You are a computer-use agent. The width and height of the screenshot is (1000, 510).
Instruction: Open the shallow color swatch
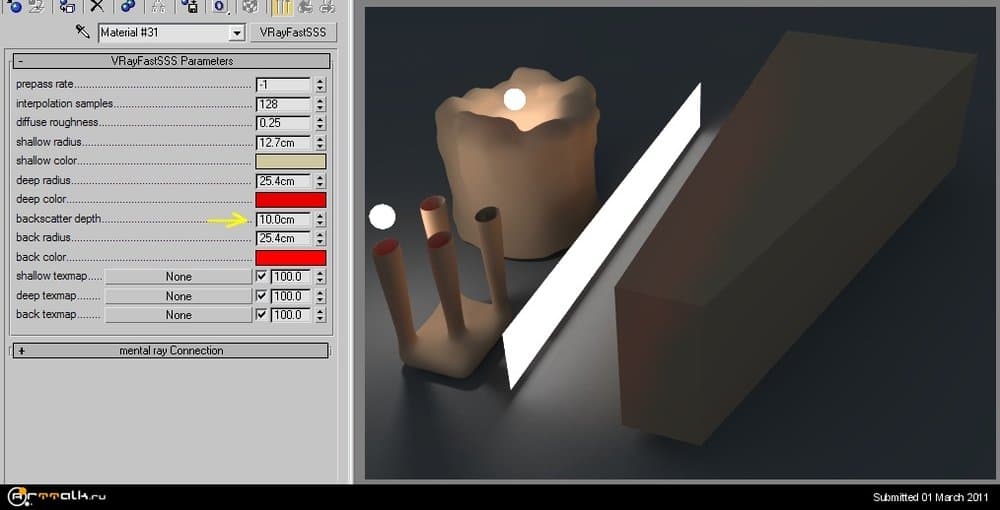point(291,161)
